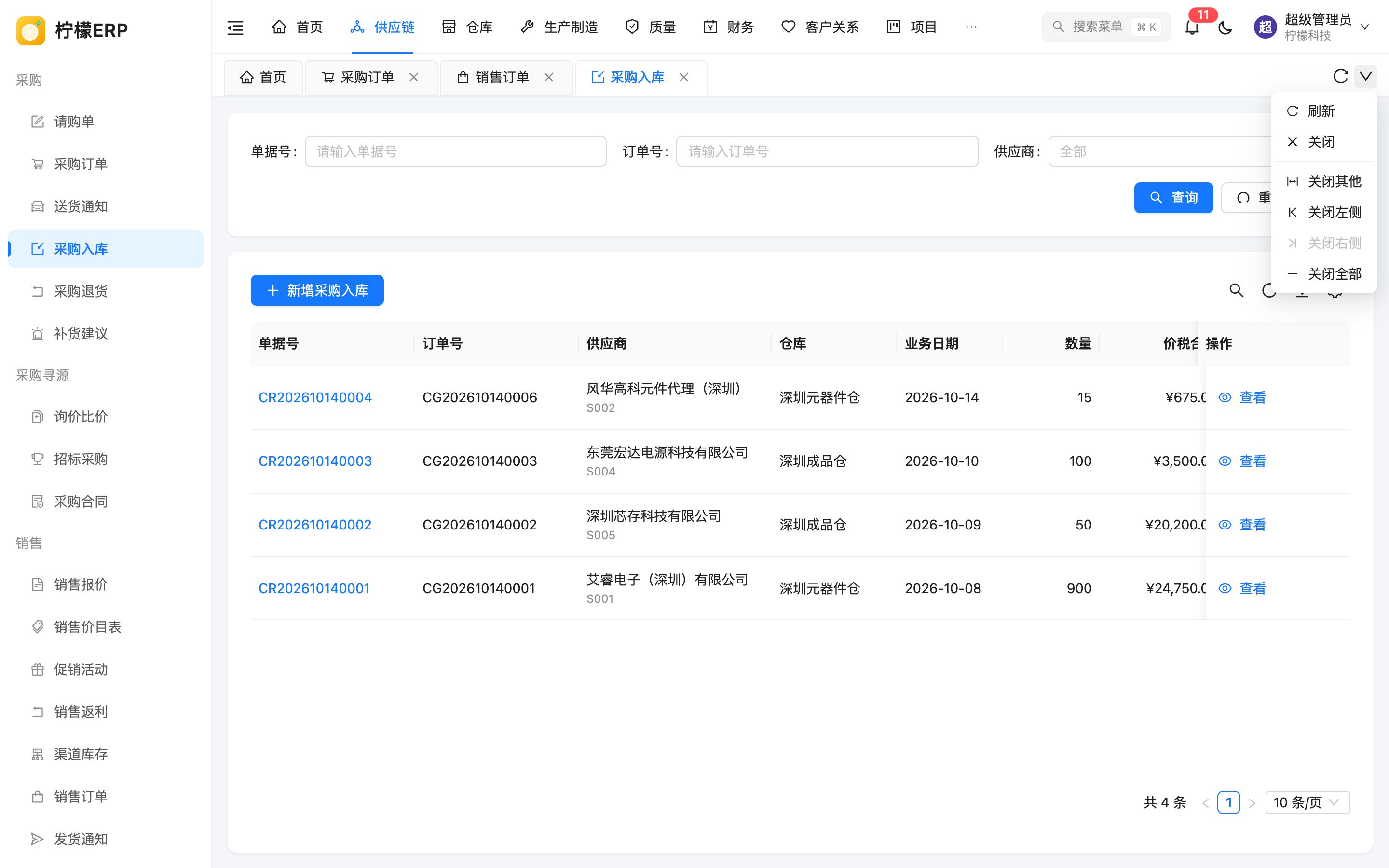1389x868 pixels.
Task: Click the 查询 search button
Action: click(1173, 198)
